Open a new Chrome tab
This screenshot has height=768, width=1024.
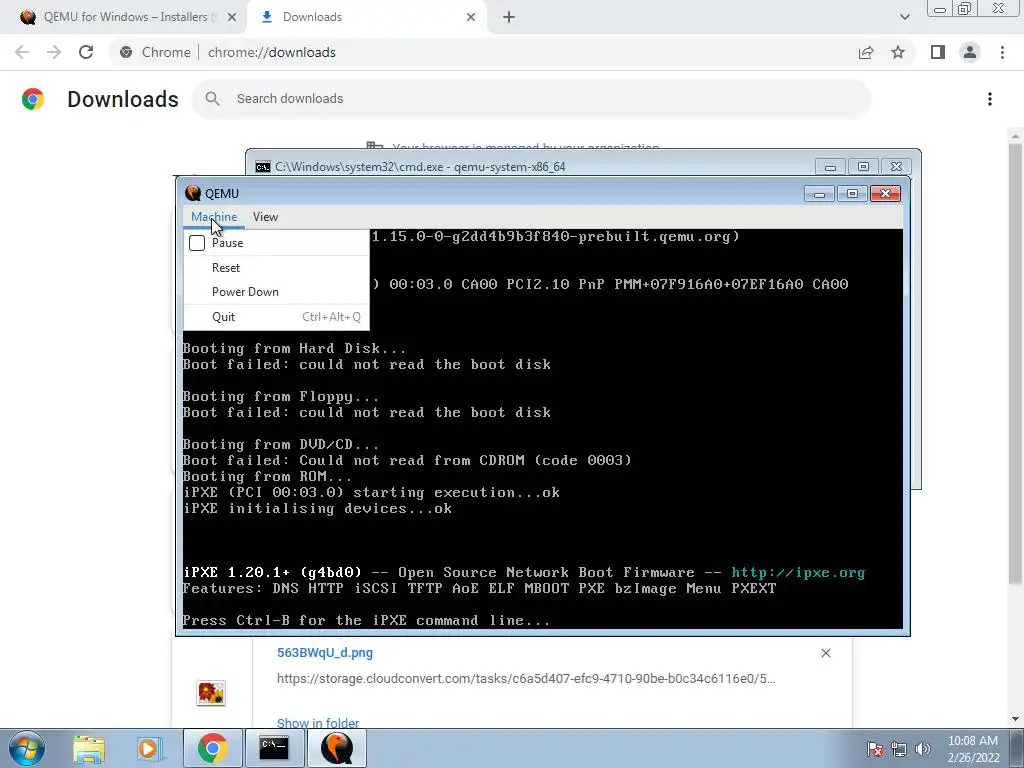[509, 17]
